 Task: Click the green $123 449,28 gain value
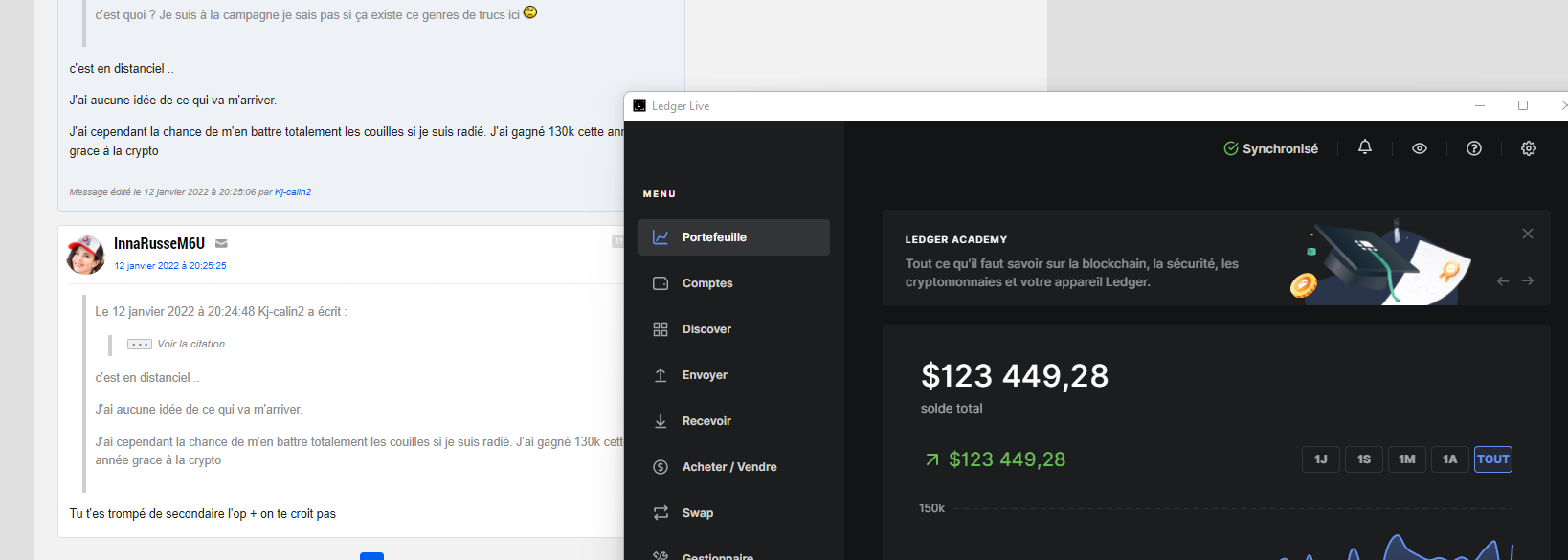pos(1007,459)
